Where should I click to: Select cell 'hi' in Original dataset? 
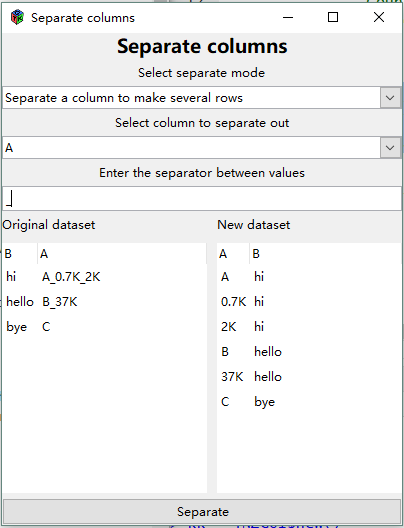point(11,277)
